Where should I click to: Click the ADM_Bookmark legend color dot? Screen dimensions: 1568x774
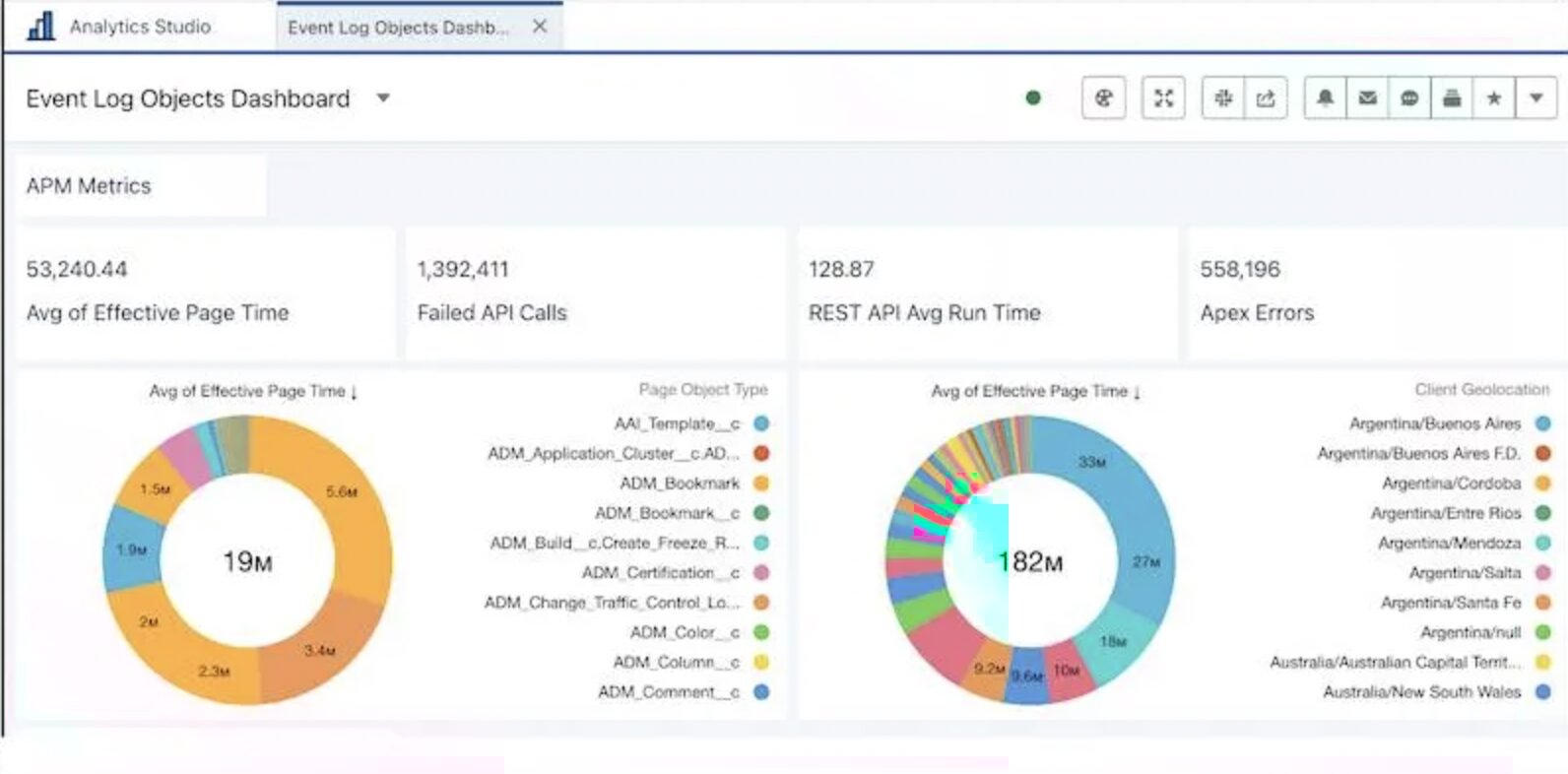[x=761, y=484]
